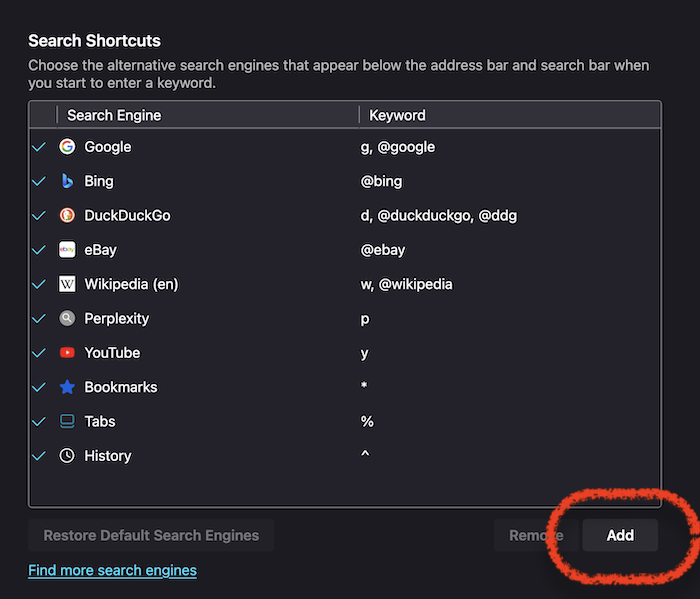Click the Perplexity keyword 'p'
Screen dimensions: 700x599
(365, 319)
